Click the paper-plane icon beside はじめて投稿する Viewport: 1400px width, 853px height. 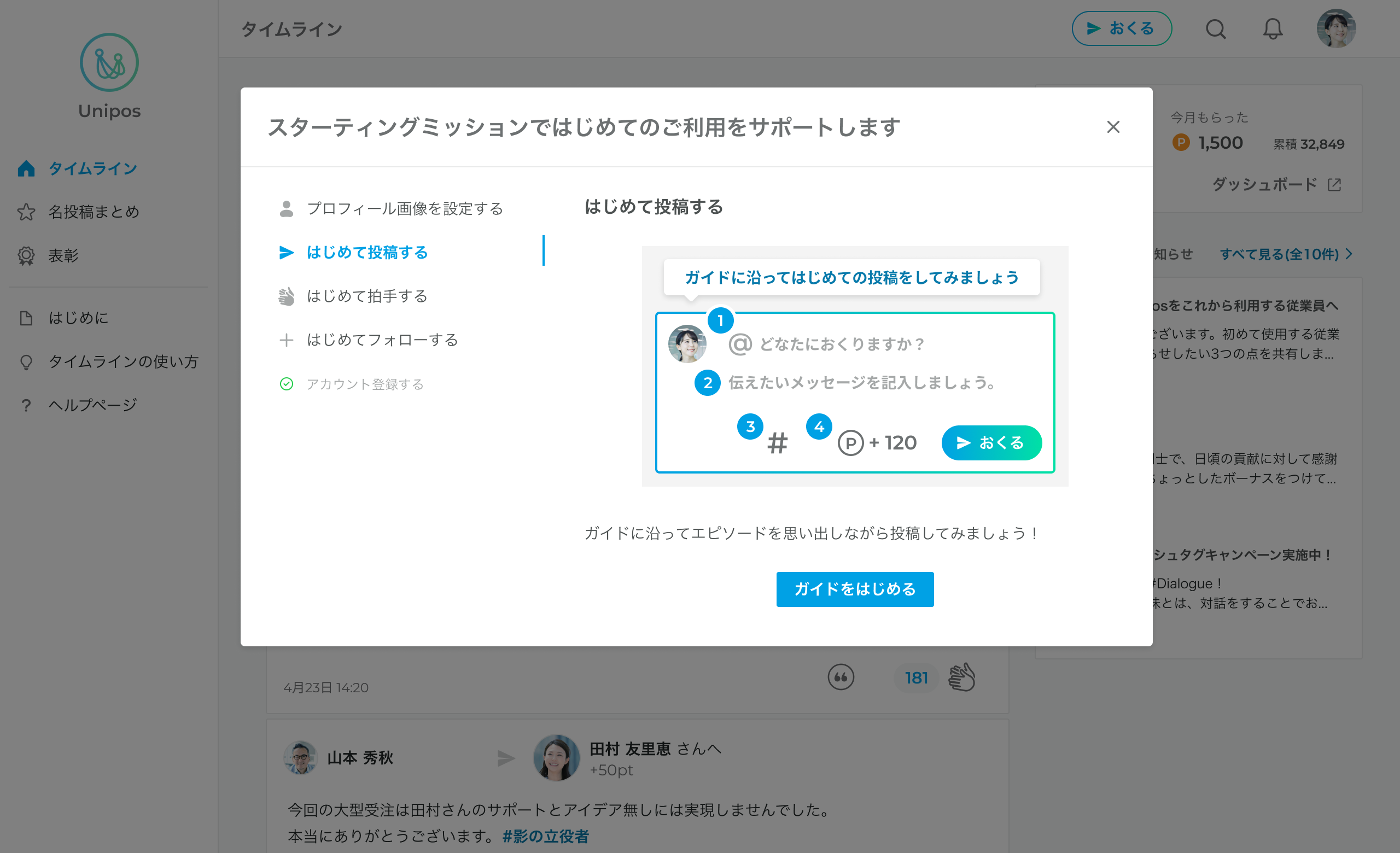287,252
